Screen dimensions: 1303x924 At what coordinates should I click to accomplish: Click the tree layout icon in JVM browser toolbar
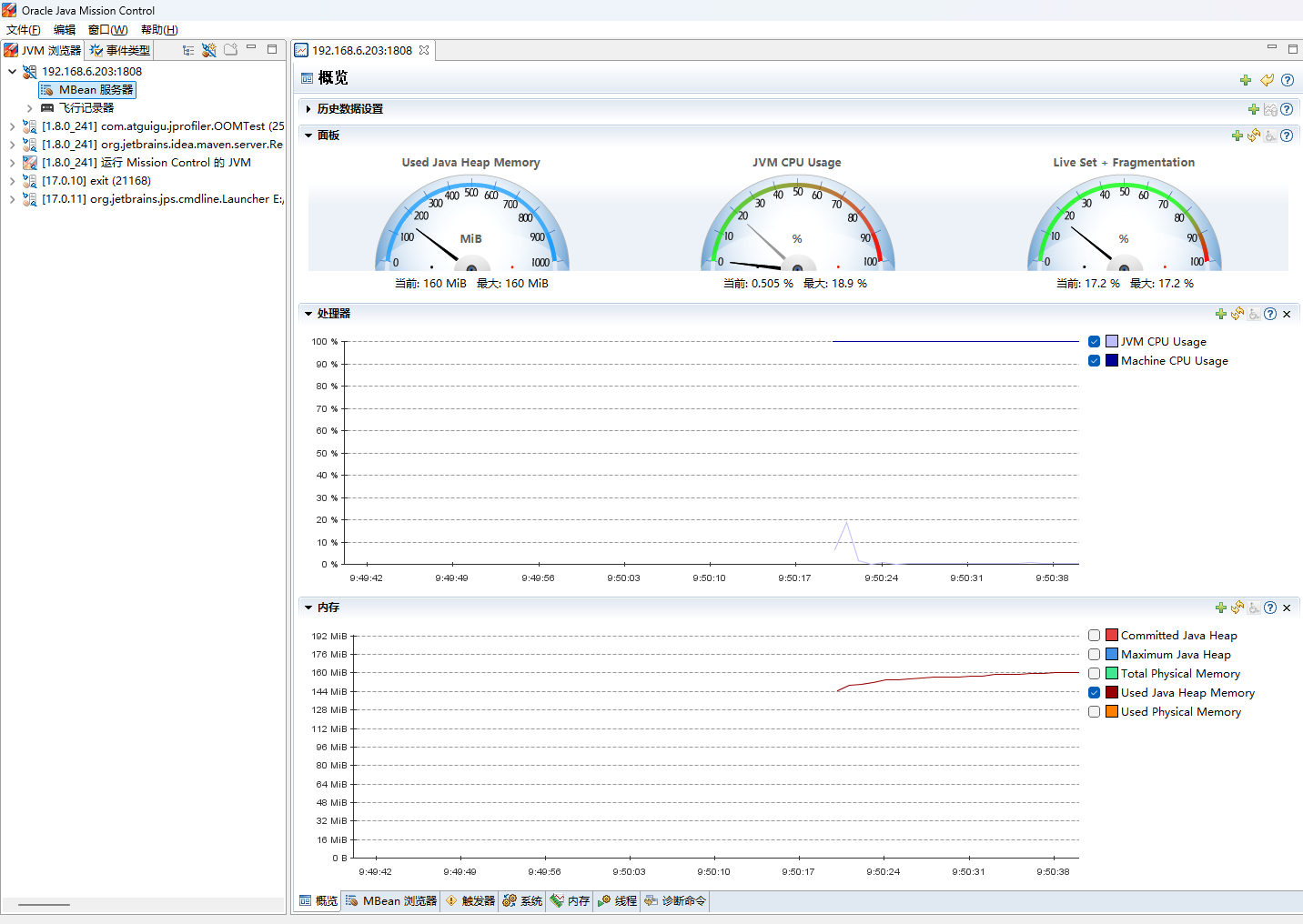click(x=188, y=50)
